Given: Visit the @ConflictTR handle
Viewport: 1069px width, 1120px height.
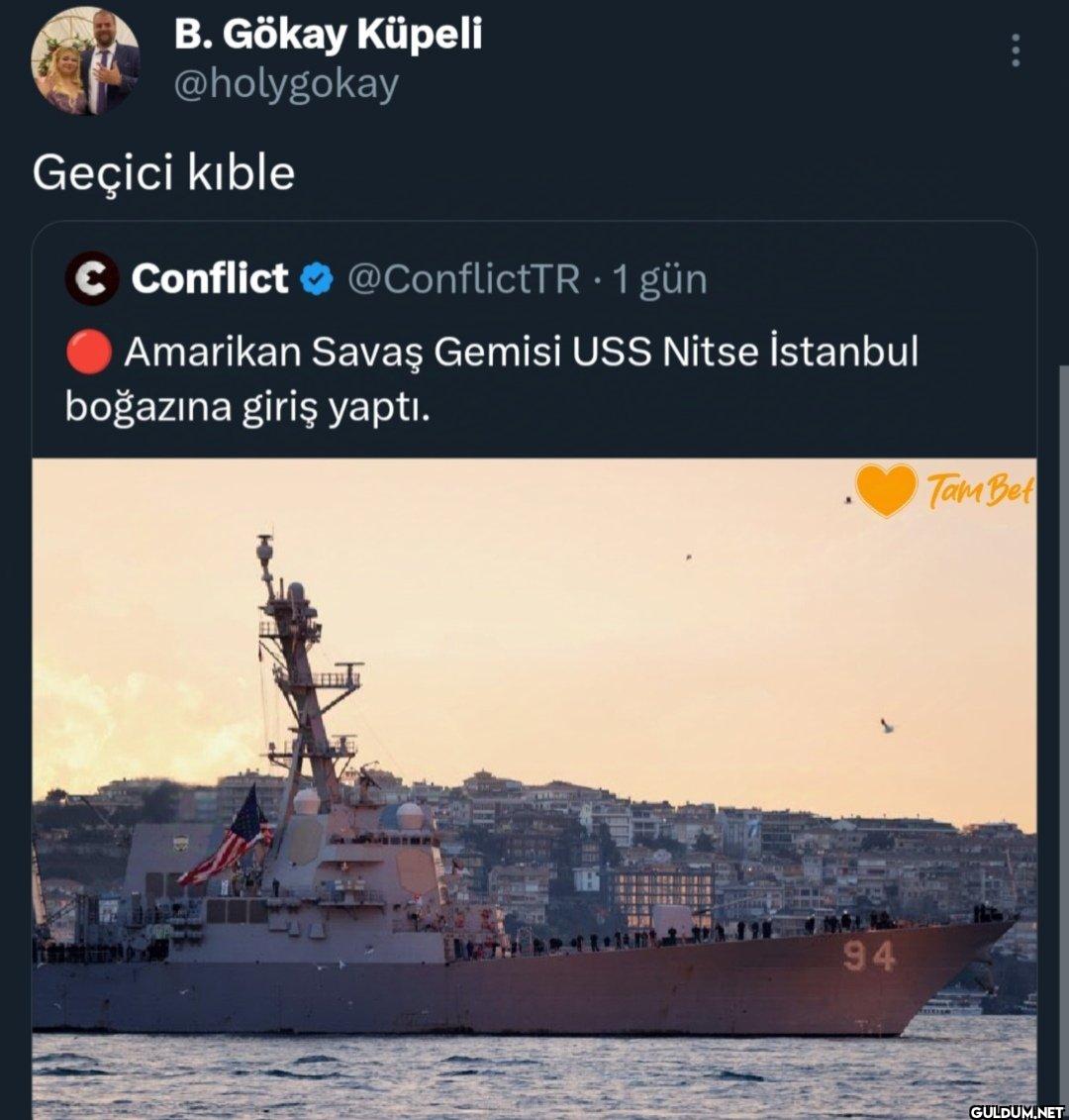Looking at the screenshot, I should click(463, 279).
